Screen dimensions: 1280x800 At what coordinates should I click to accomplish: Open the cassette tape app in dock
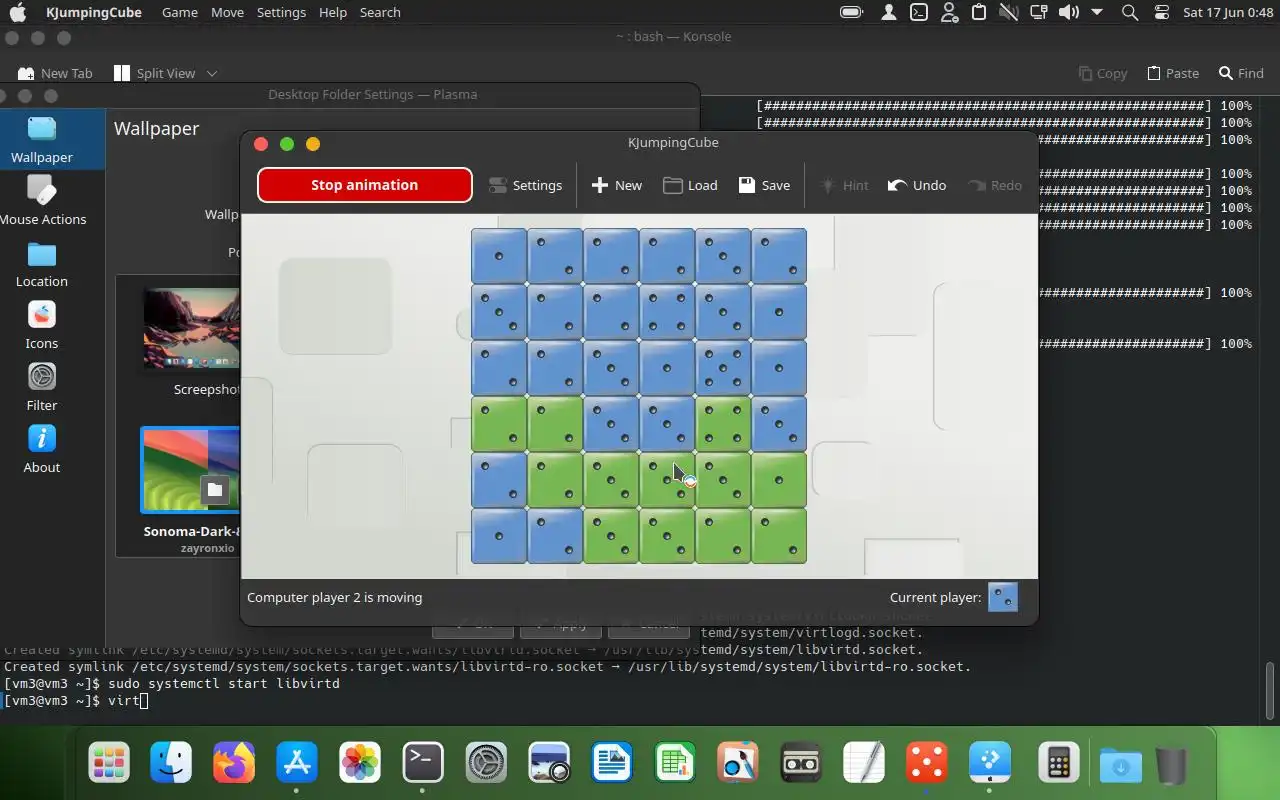click(x=801, y=763)
